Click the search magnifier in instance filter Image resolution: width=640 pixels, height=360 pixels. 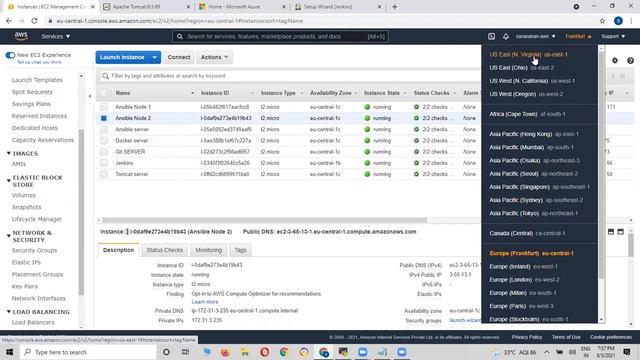[x=105, y=76]
